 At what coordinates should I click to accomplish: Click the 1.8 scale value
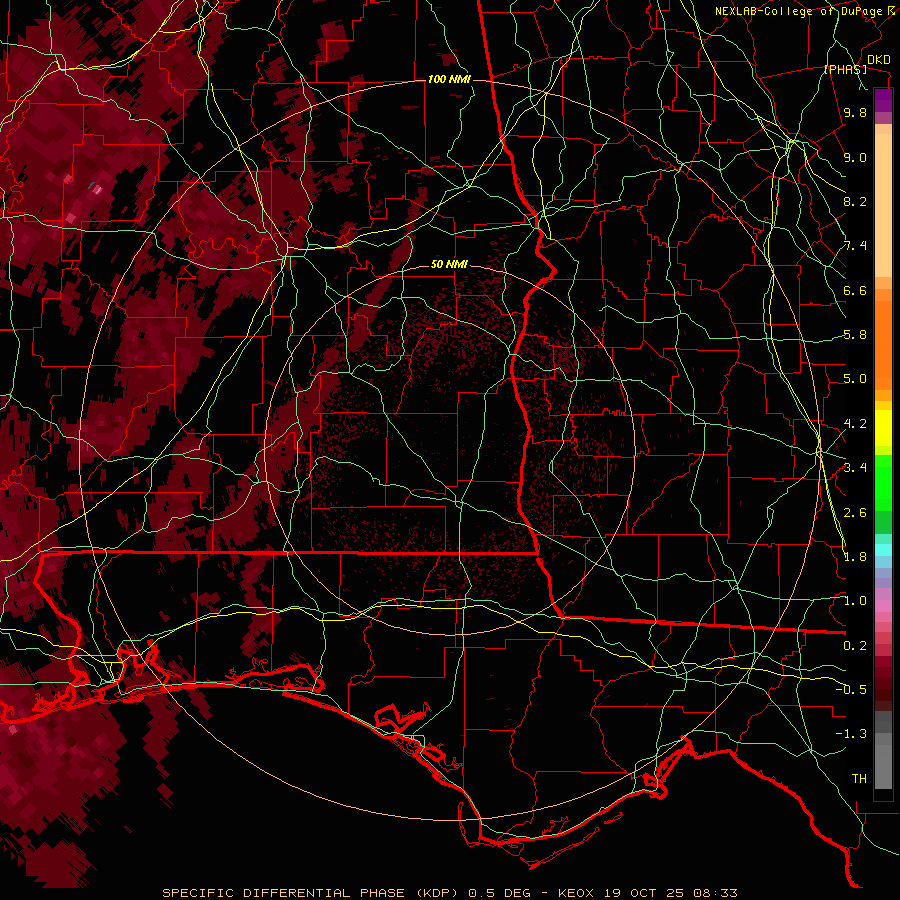tap(855, 557)
